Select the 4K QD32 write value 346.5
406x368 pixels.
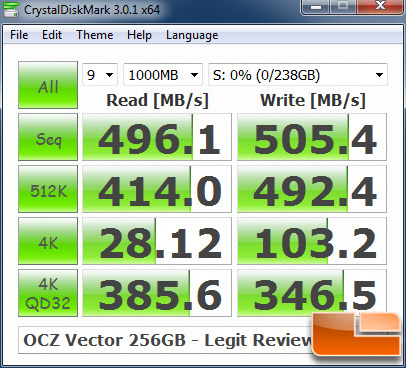[x=312, y=293]
